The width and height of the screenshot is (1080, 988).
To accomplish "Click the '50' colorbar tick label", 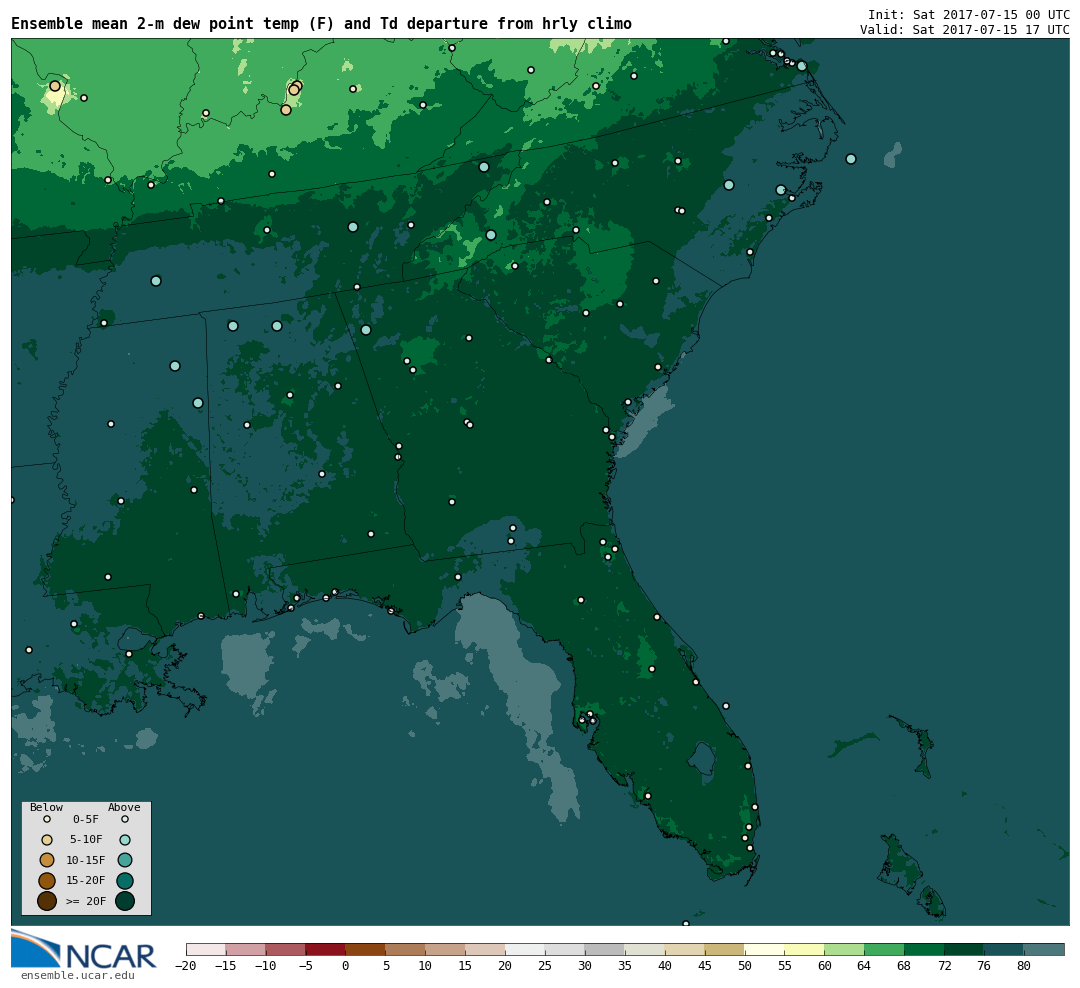I will [x=745, y=966].
